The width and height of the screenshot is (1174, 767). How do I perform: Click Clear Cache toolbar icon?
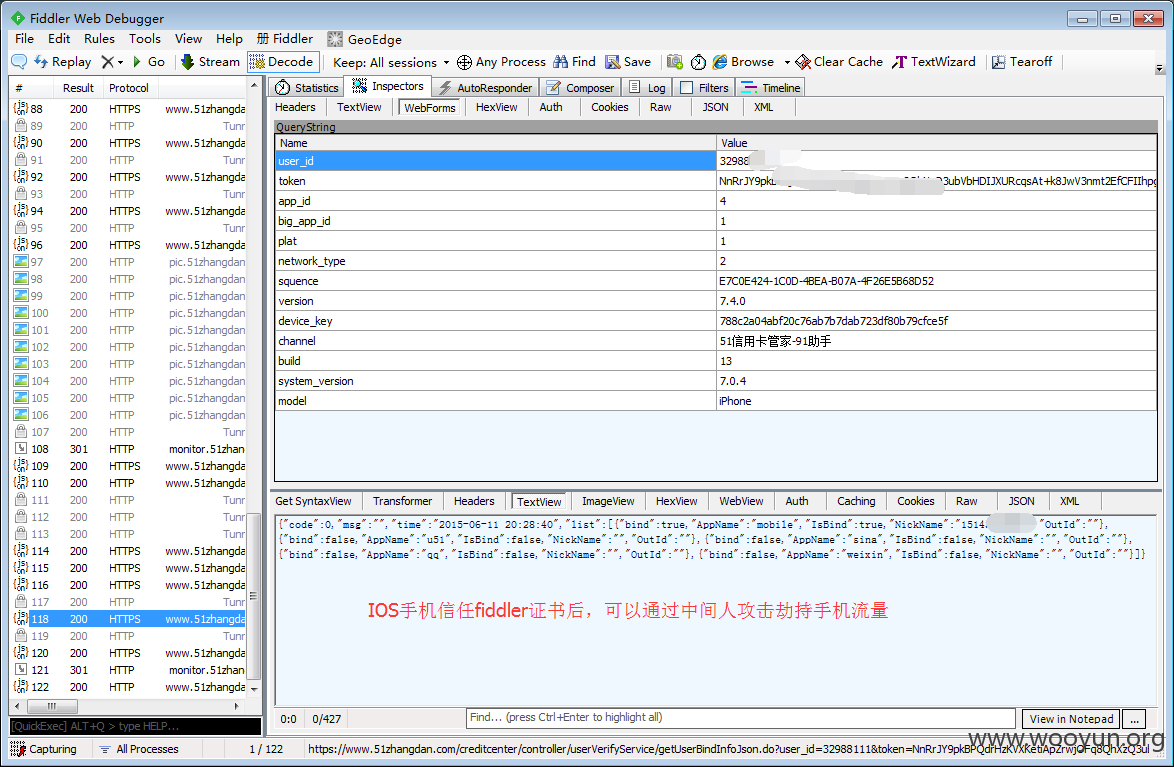pyautogui.click(x=803, y=62)
